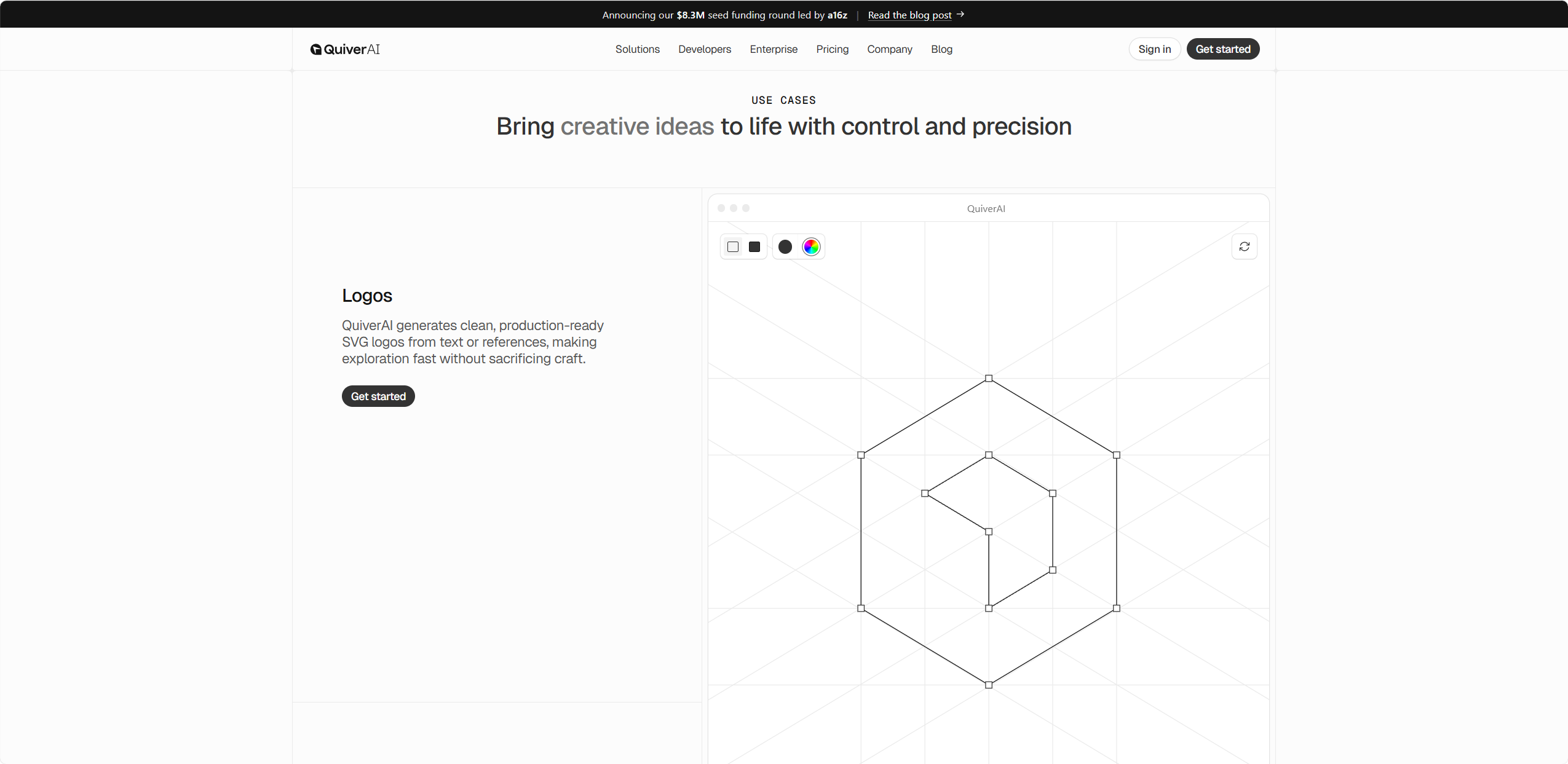The image size is (1568, 764).
Task: Open the Enterprise nav link
Action: [774, 49]
